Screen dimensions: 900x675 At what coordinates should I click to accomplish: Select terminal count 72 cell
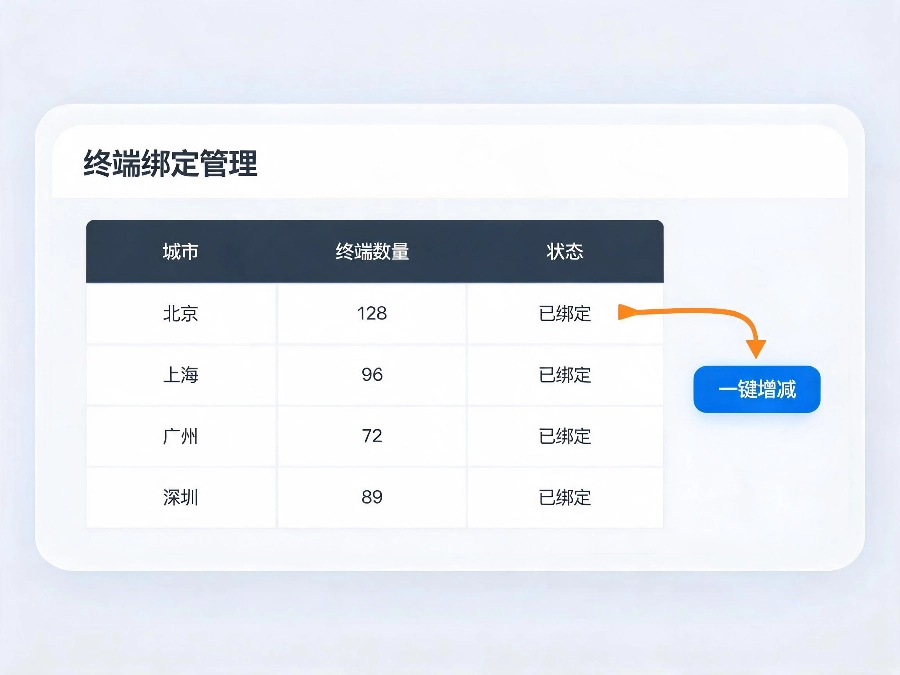tap(372, 436)
